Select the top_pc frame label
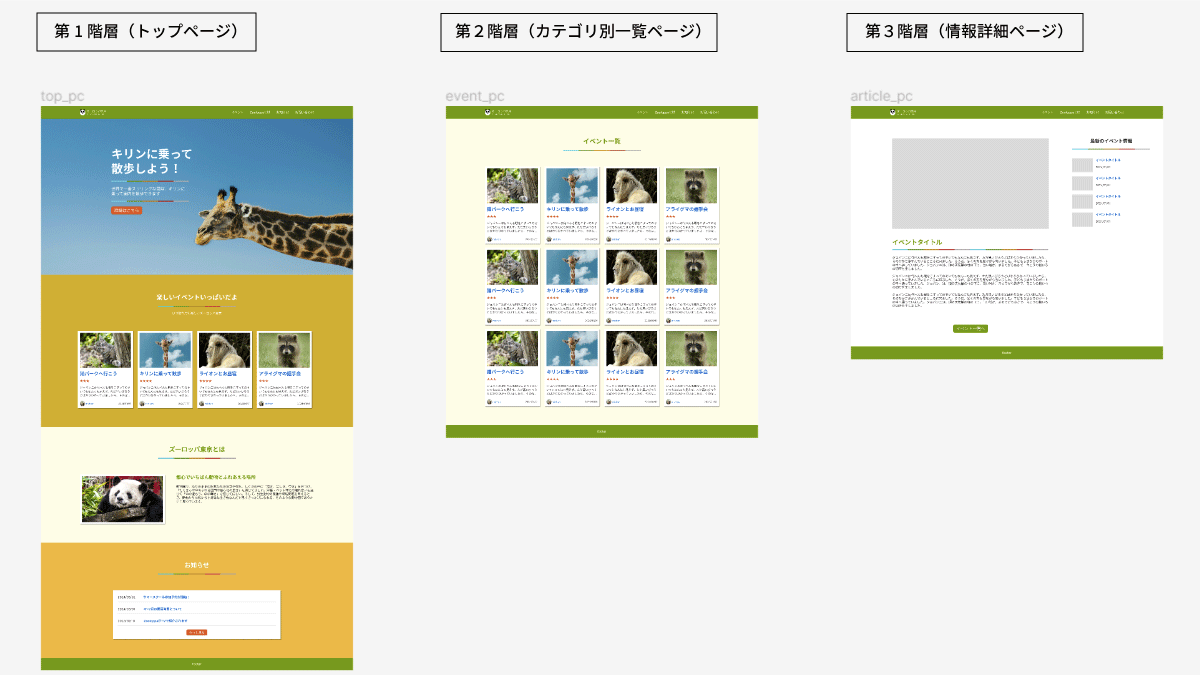This screenshot has width=1200, height=675. pyautogui.click(x=62, y=96)
